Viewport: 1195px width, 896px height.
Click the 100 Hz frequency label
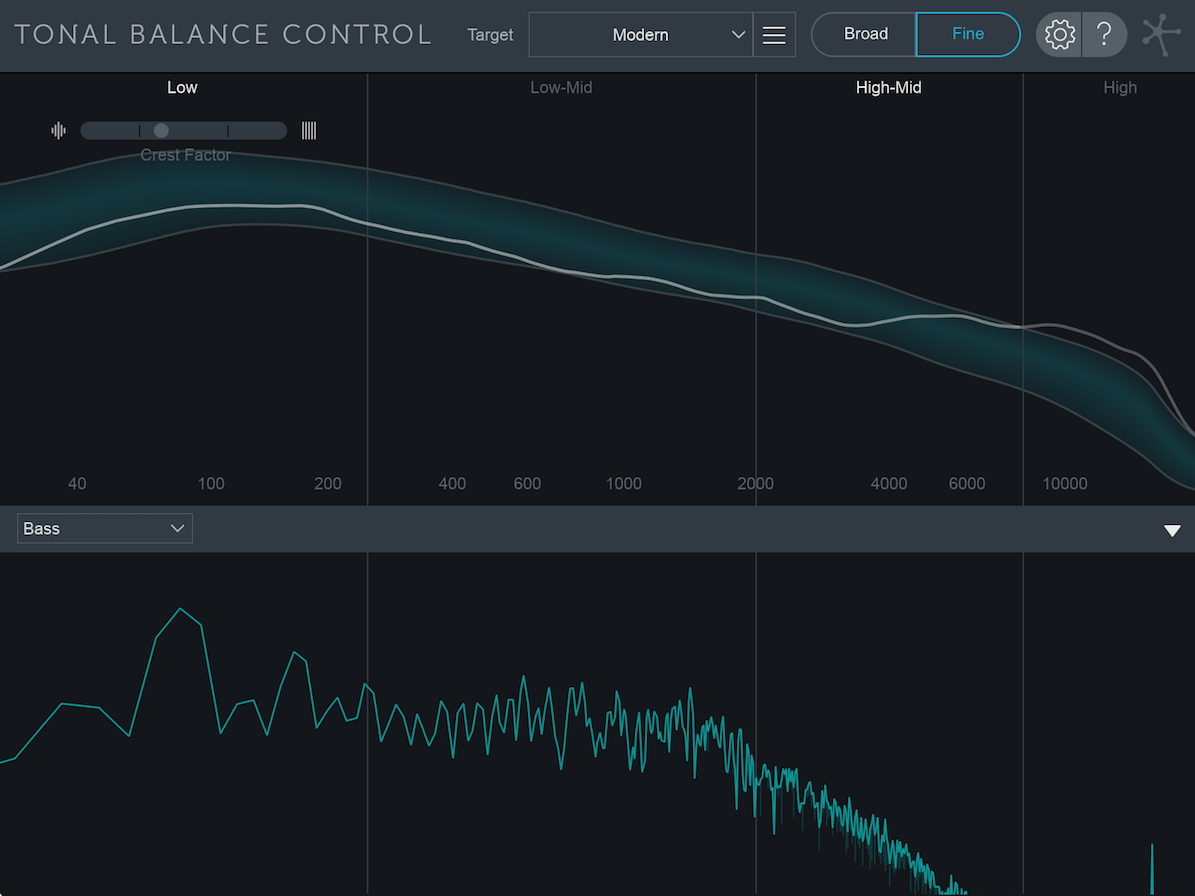(x=211, y=484)
